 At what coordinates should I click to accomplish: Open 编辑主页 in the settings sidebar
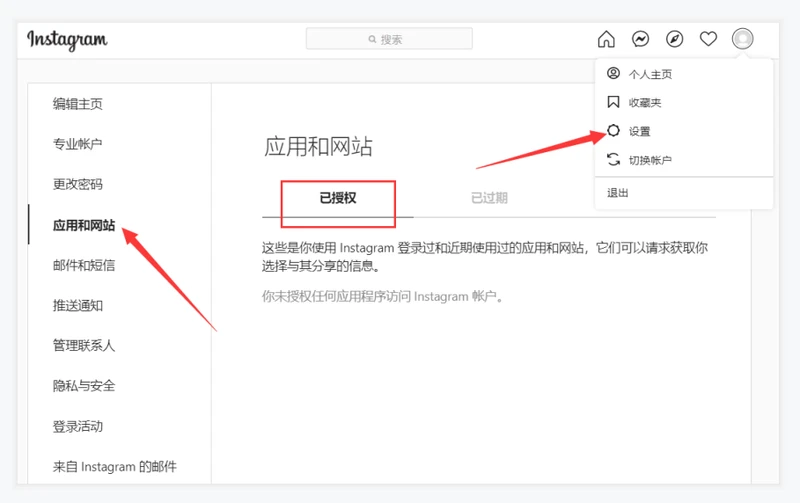pyautogui.click(x=78, y=104)
